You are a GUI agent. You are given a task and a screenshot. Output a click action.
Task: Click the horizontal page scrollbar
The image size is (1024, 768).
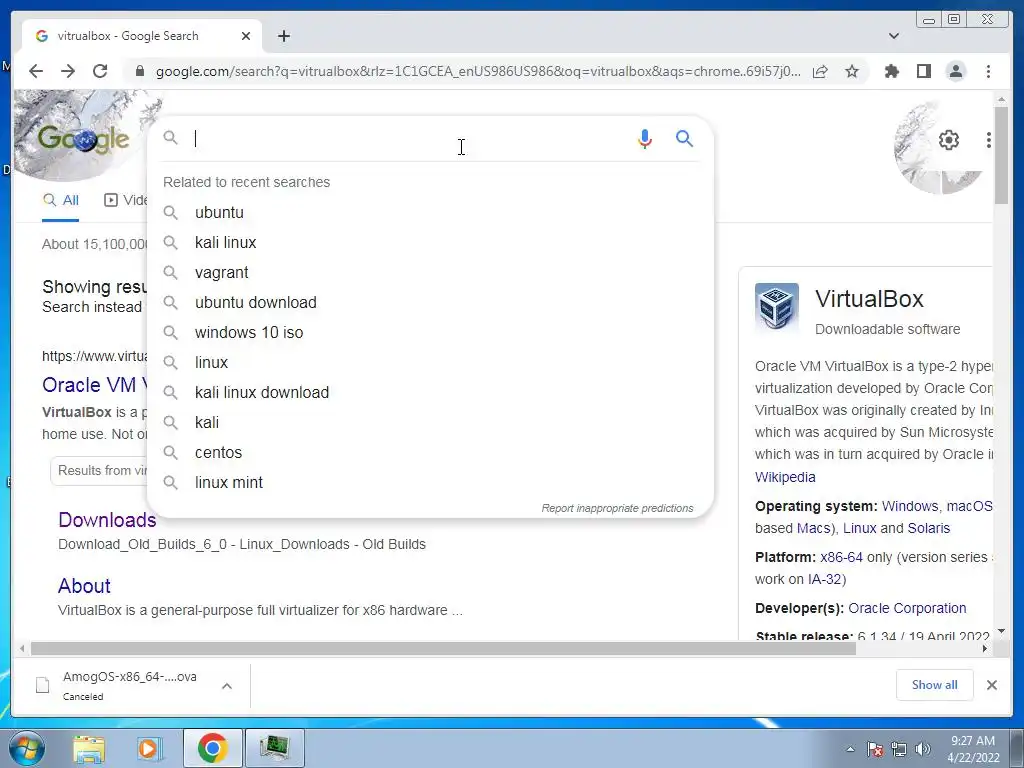443,648
